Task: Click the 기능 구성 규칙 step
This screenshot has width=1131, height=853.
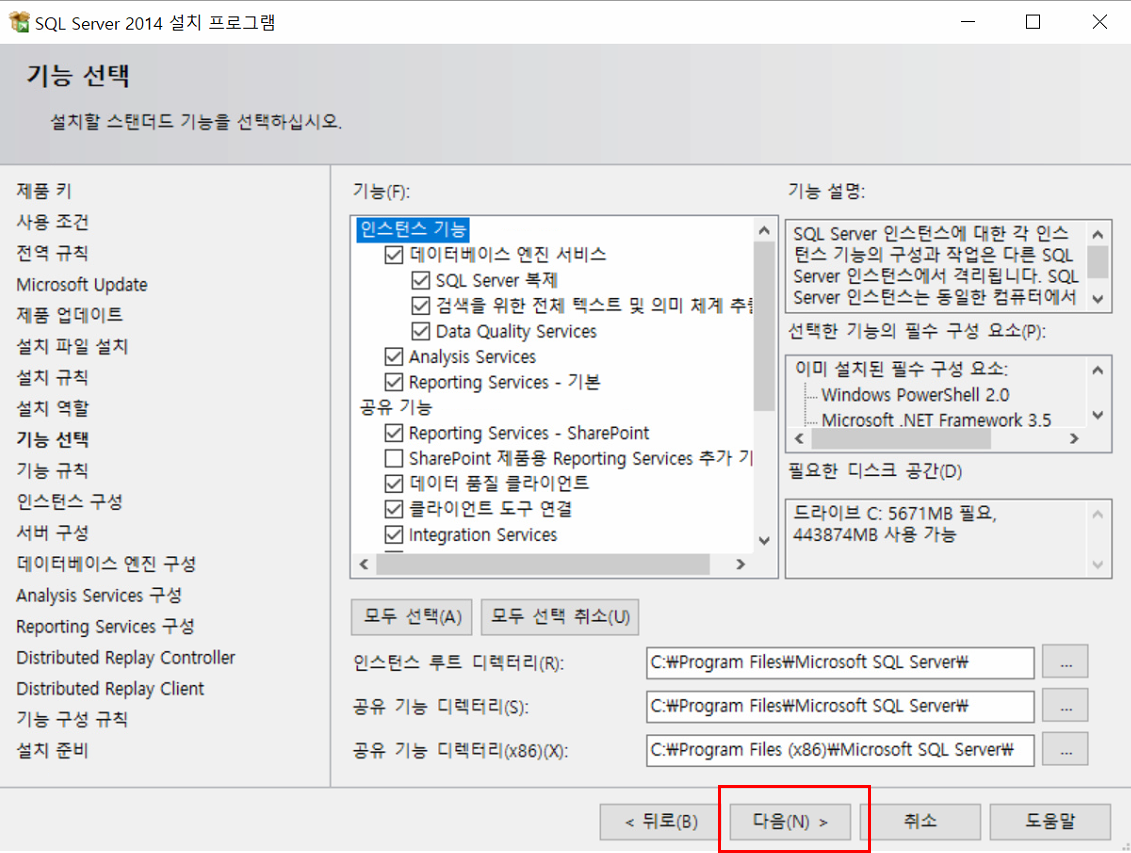Action: click(72, 720)
